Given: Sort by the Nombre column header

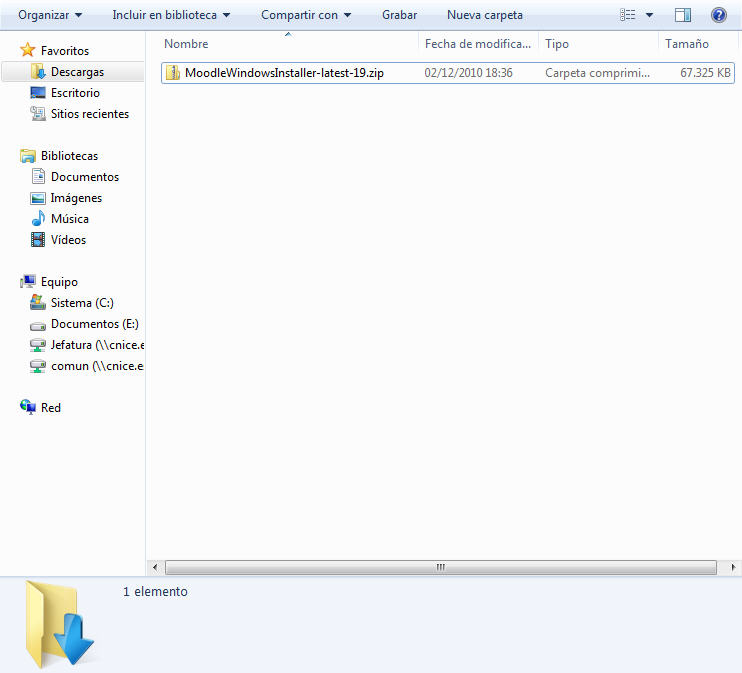Looking at the screenshot, I should tap(186, 44).
